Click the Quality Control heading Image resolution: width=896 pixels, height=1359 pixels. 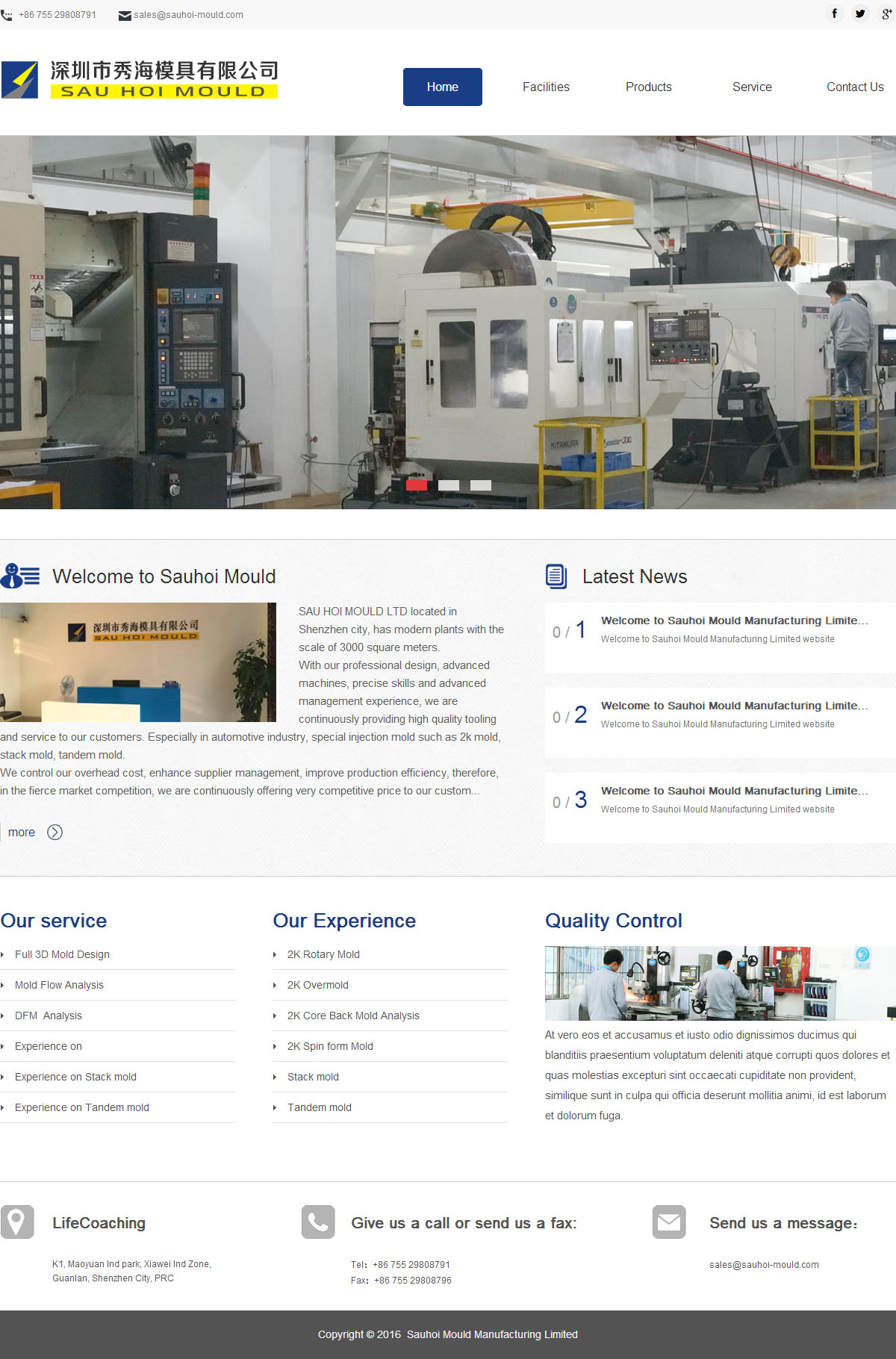click(614, 921)
